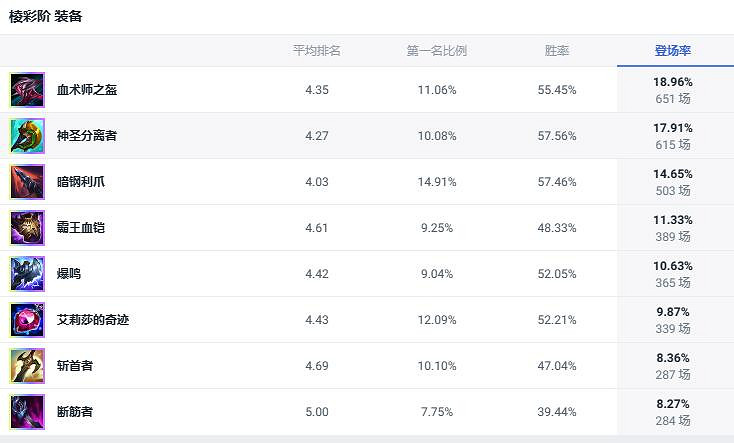This screenshot has width=734, height=443.
Task: Click the 暗钢利爪 item icon
Action: (27, 182)
